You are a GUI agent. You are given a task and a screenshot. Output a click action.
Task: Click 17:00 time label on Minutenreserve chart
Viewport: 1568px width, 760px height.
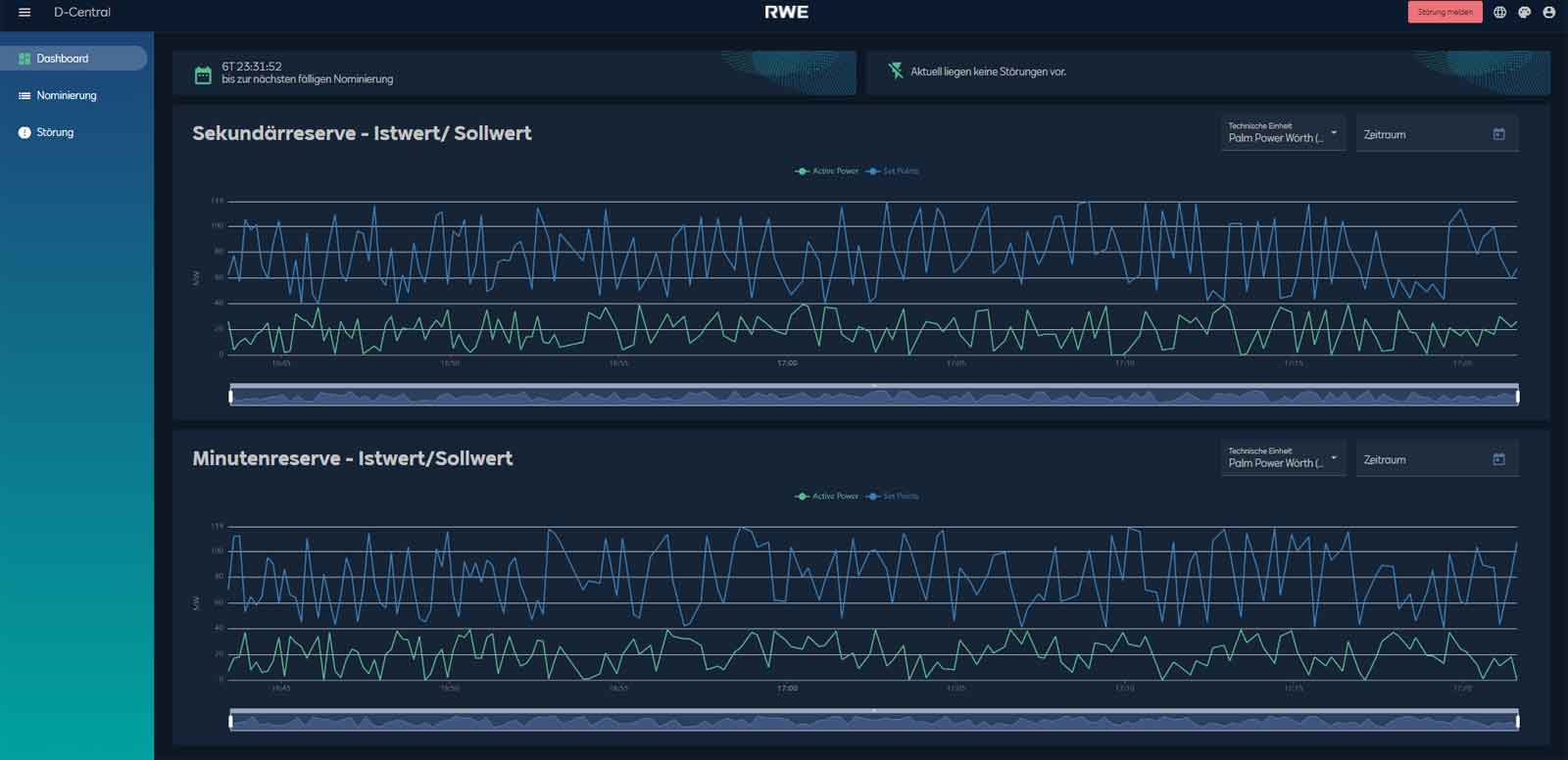coord(787,689)
